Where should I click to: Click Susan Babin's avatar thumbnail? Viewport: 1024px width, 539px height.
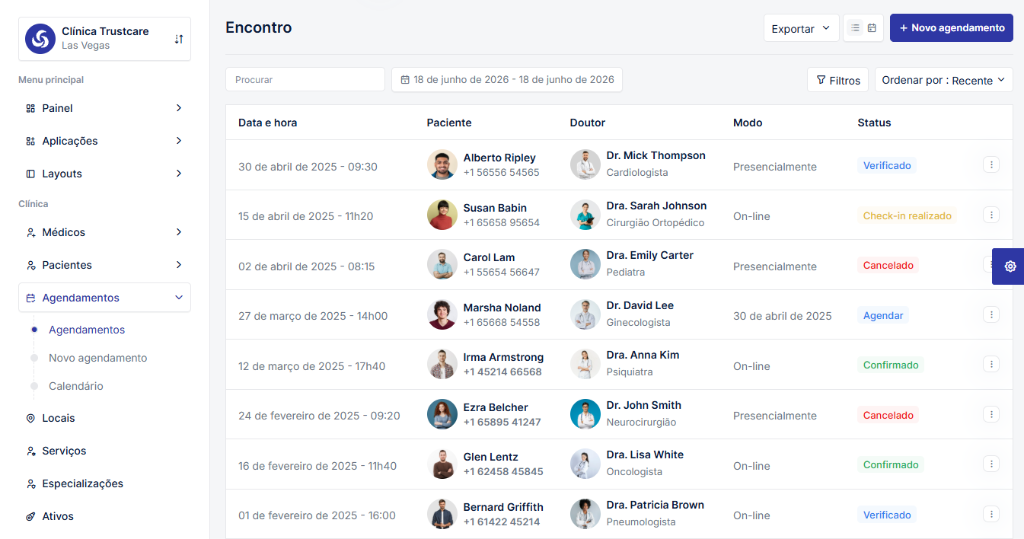coord(442,215)
